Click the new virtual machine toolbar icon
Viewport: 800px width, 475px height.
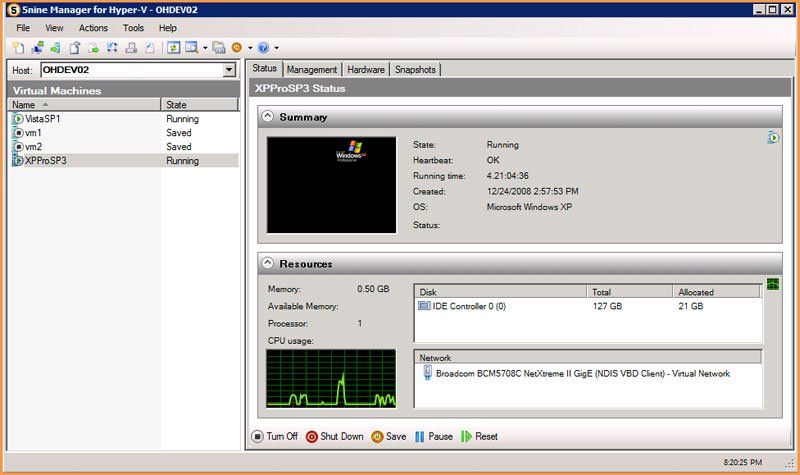point(18,48)
